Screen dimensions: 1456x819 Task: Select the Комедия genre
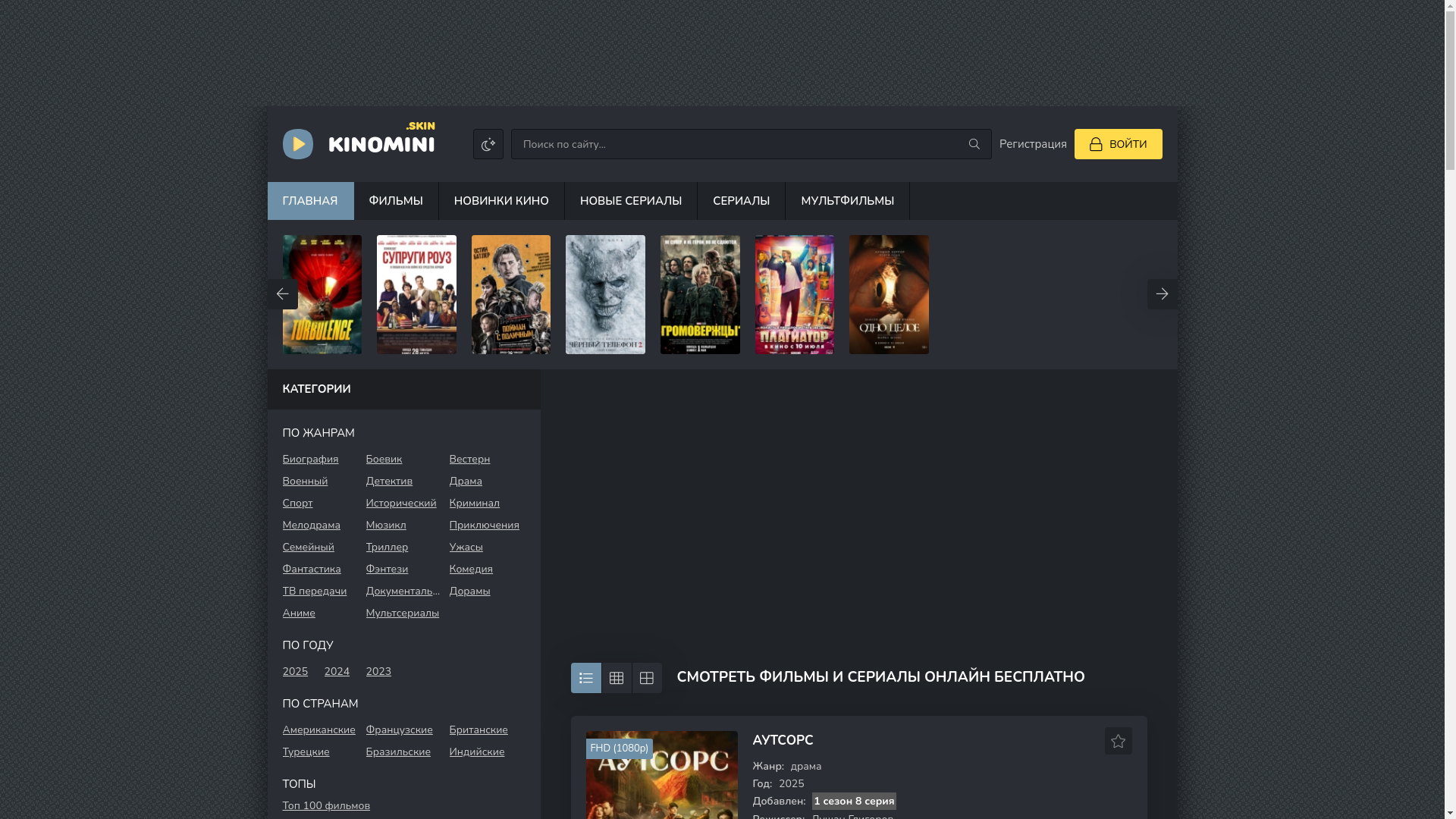click(x=471, y=570)
